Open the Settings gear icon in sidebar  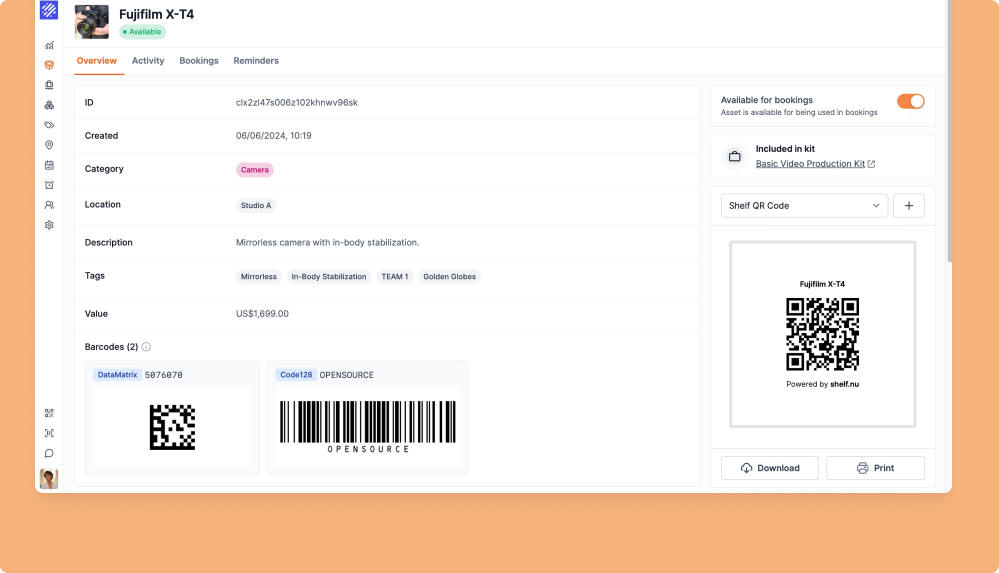point(49,225)
